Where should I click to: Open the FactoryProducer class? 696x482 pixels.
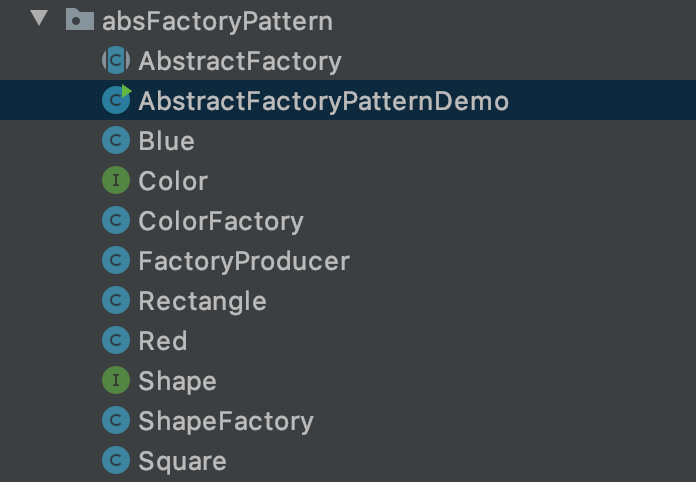pyautogui.click(x=244, y=261)
